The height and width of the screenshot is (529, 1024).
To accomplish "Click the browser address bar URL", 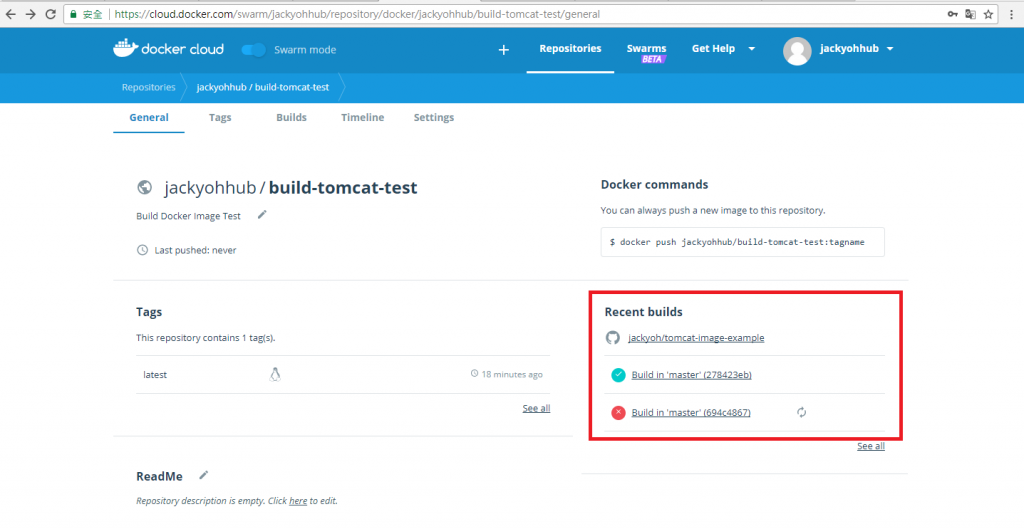I will coord(357,14).
